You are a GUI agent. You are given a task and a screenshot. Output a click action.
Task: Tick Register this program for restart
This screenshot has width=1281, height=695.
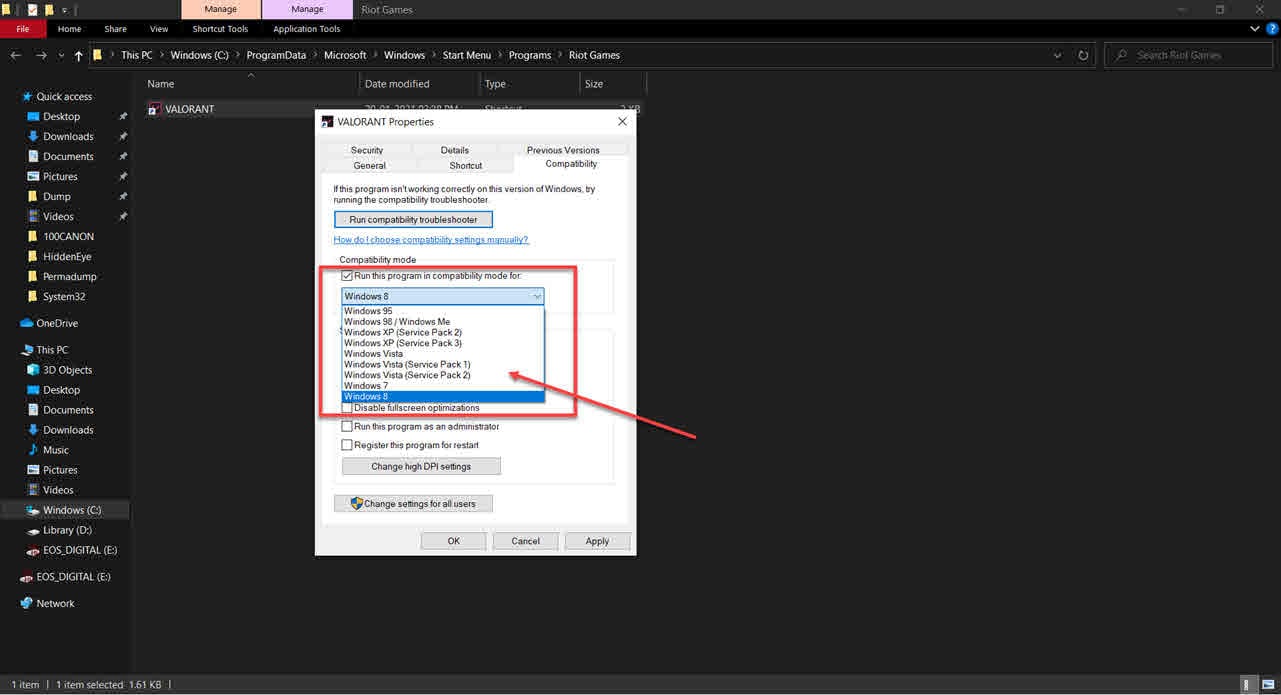pos(347,445)
